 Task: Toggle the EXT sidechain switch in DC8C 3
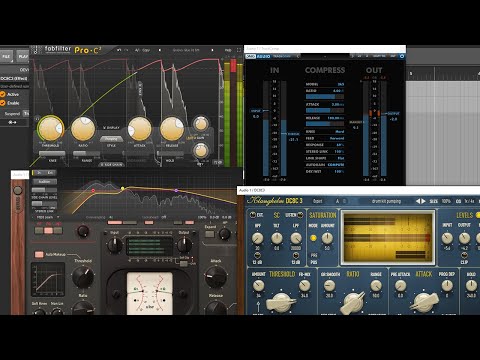click(253, 215)
